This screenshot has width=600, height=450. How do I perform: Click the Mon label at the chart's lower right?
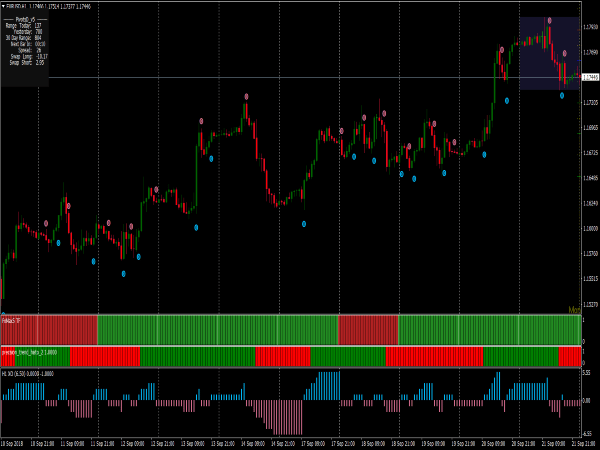tap(574, 310)
